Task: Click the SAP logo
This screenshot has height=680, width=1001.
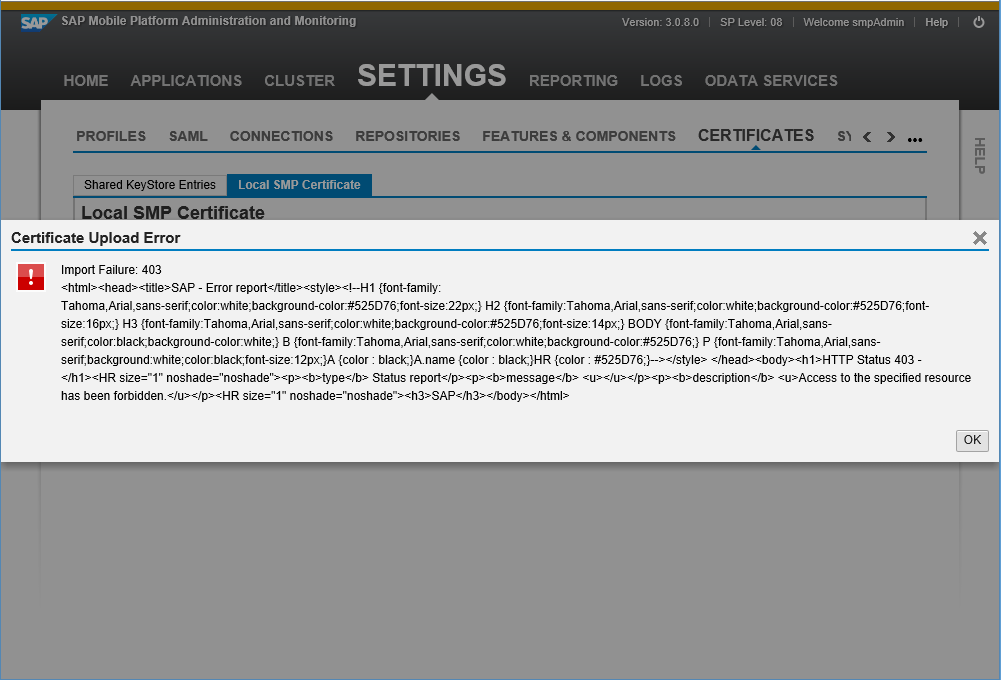Action: tap(38, 22)
